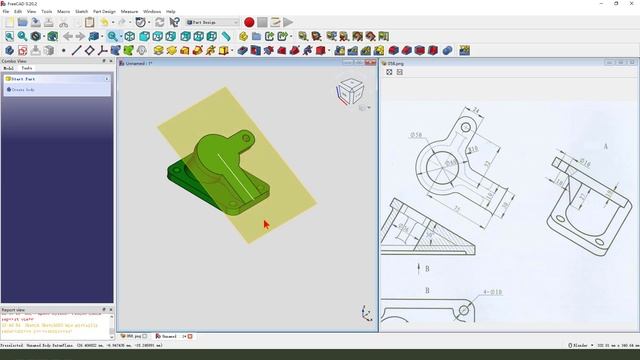The height and width of the screenshot is (360, 640).
Task: Run the macro with the play triangle
Action: coord(288,22)
